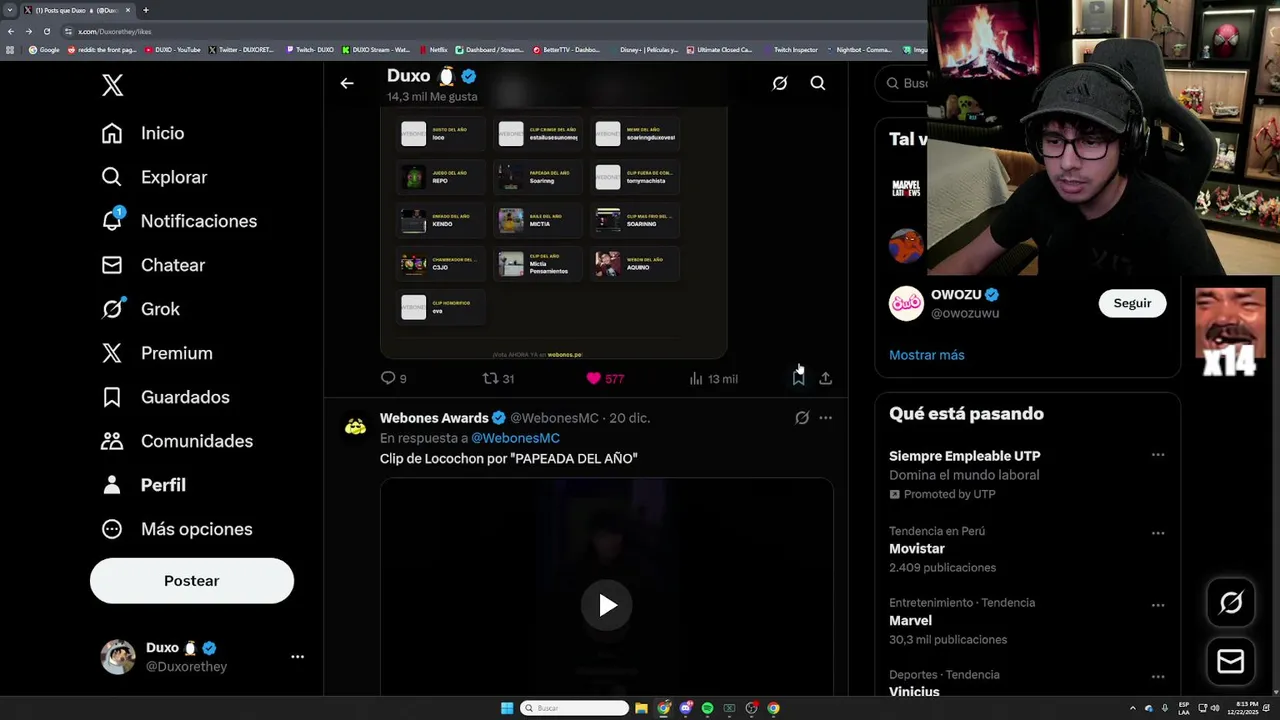Open the Explorar page
The height and width of the screenshot is (720, 1280).
[154, 177]
